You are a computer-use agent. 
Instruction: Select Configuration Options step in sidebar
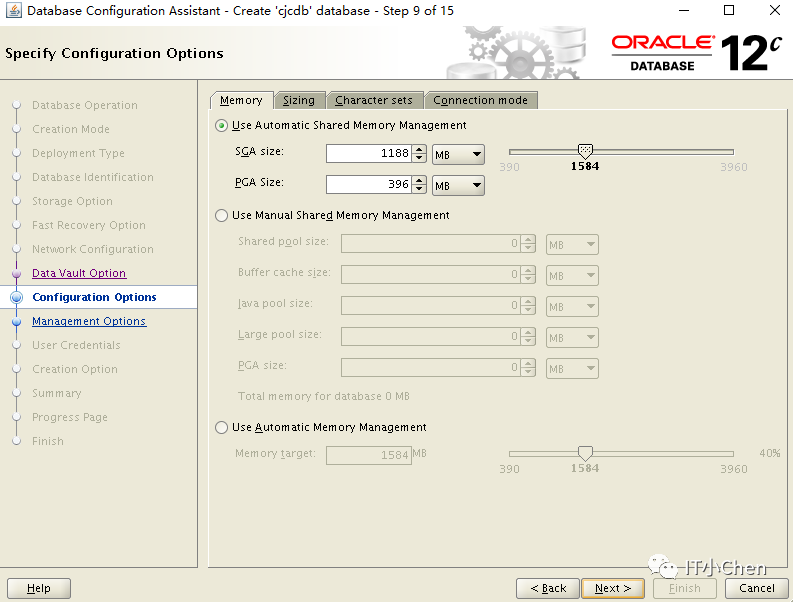coord(94,297)
